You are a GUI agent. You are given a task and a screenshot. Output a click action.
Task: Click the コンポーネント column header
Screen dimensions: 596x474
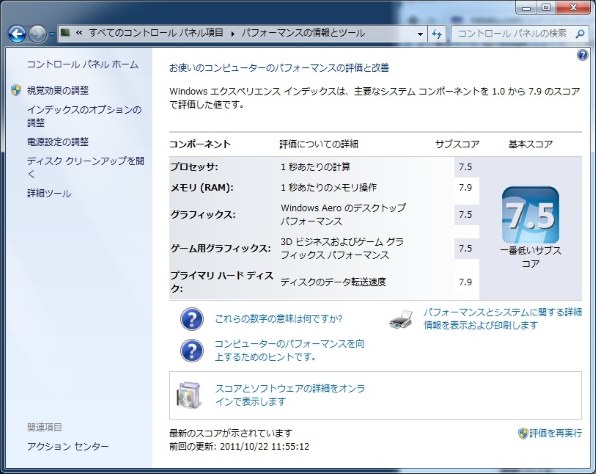[200, 144]
